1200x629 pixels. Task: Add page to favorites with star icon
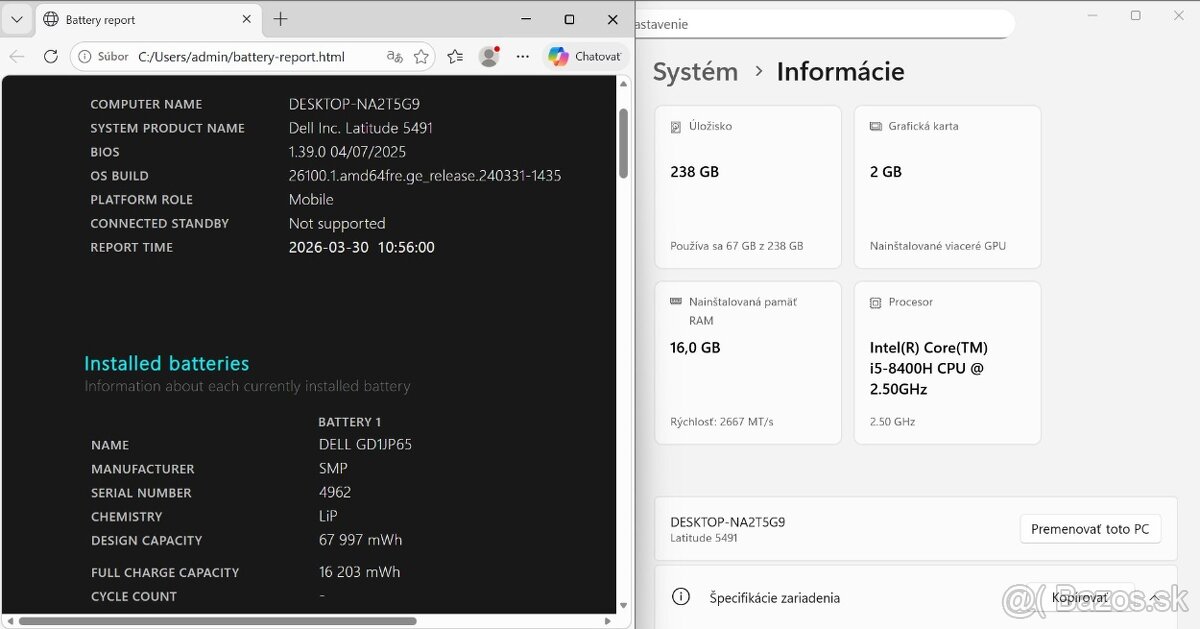click(422, 57)
